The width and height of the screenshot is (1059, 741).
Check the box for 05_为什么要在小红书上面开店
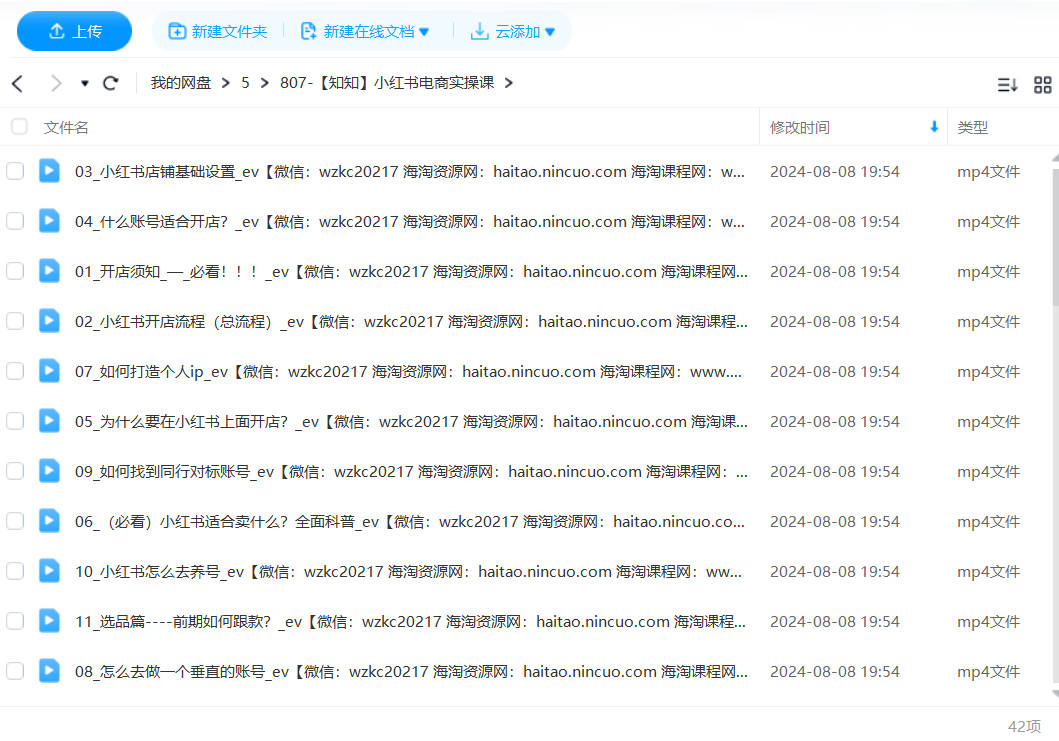click(15, 421)
